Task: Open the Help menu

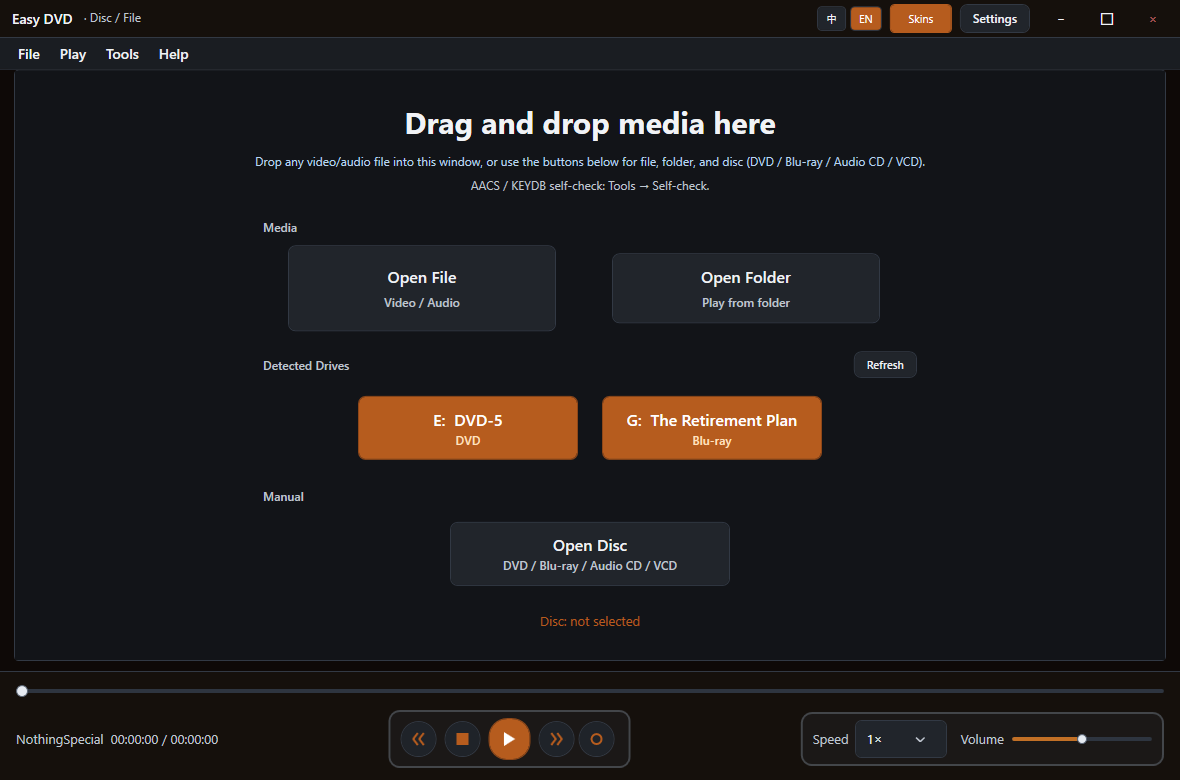Action: pos(173,54)
